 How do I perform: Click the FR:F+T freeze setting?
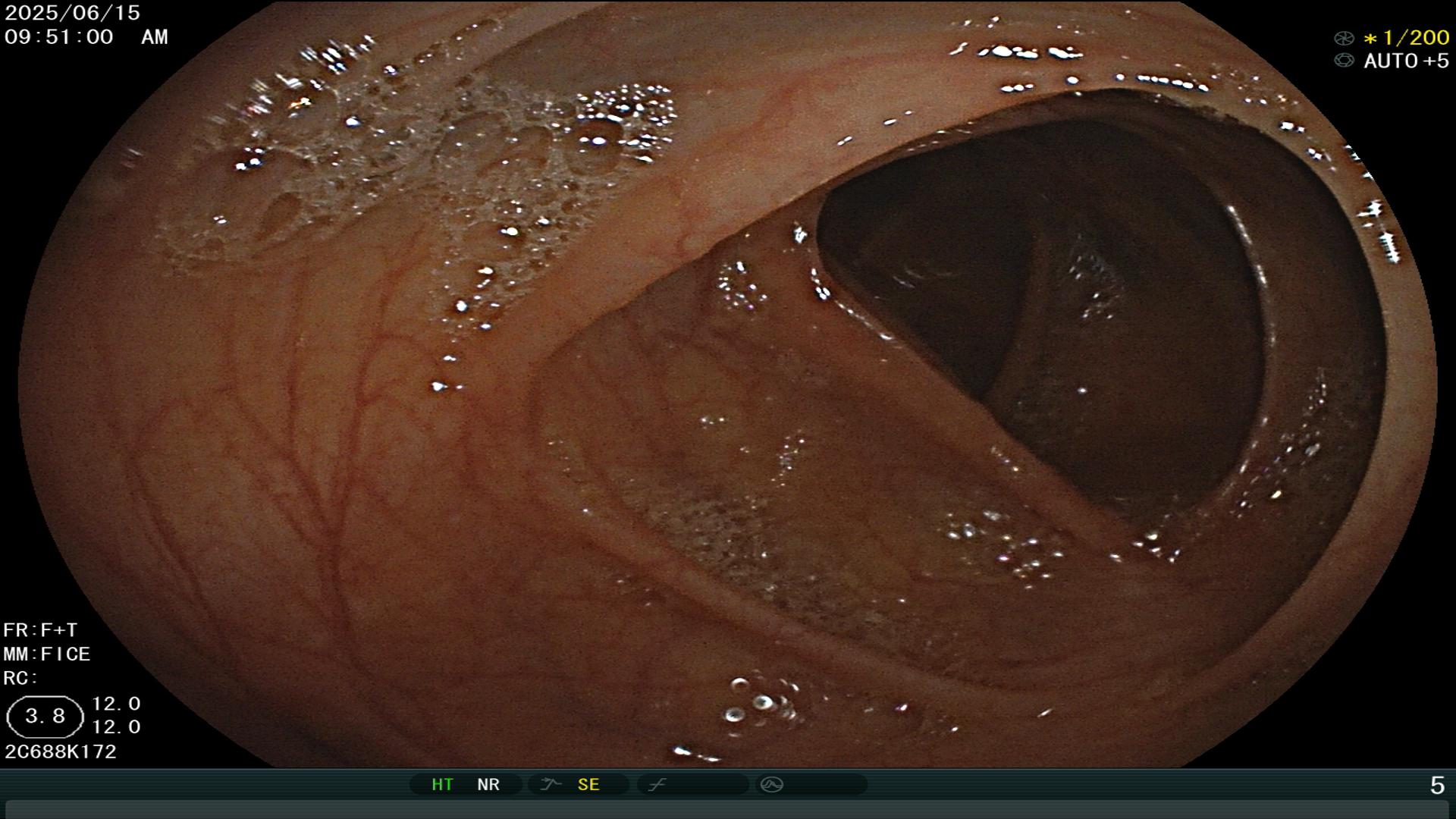(40, 630)
